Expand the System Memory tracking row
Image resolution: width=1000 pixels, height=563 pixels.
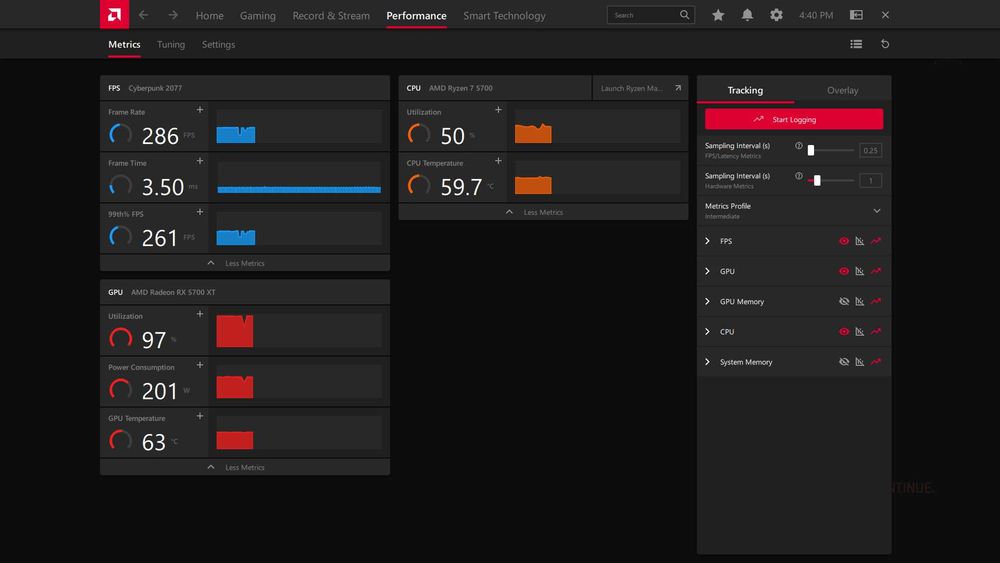tap(707, 362)
